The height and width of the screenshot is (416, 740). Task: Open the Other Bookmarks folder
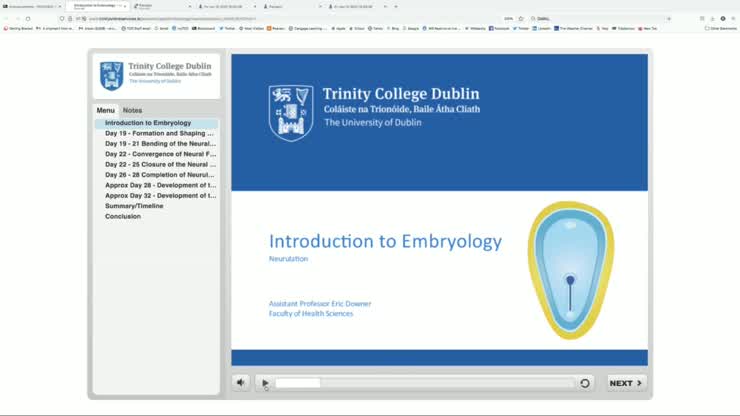pos(721,28)
